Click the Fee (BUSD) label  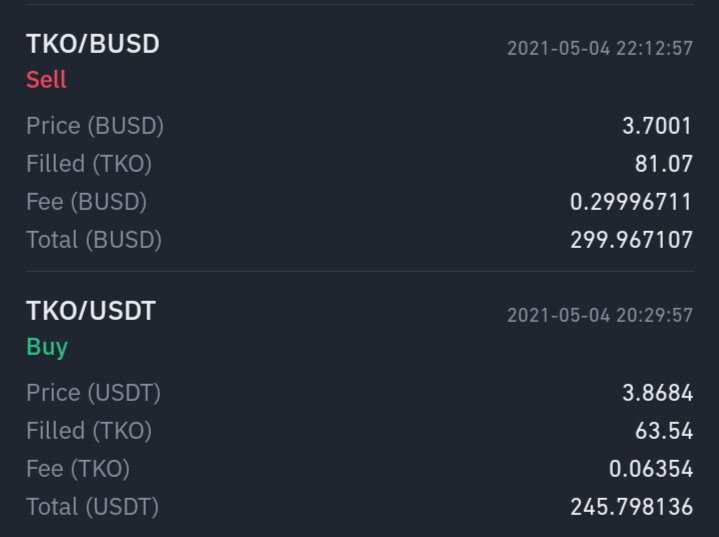(x=87, y=202)
